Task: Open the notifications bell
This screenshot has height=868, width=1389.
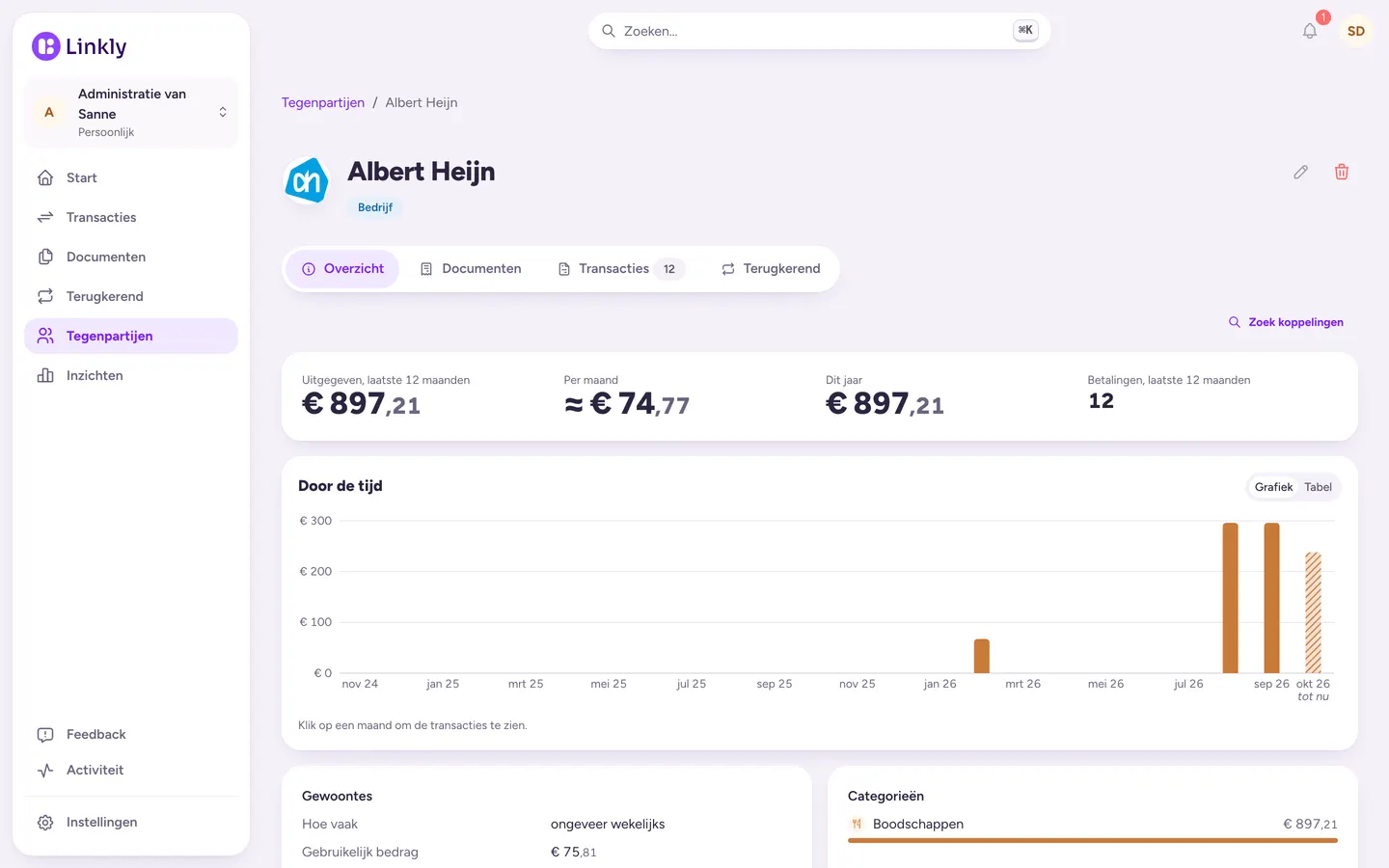Action: 1310,31
